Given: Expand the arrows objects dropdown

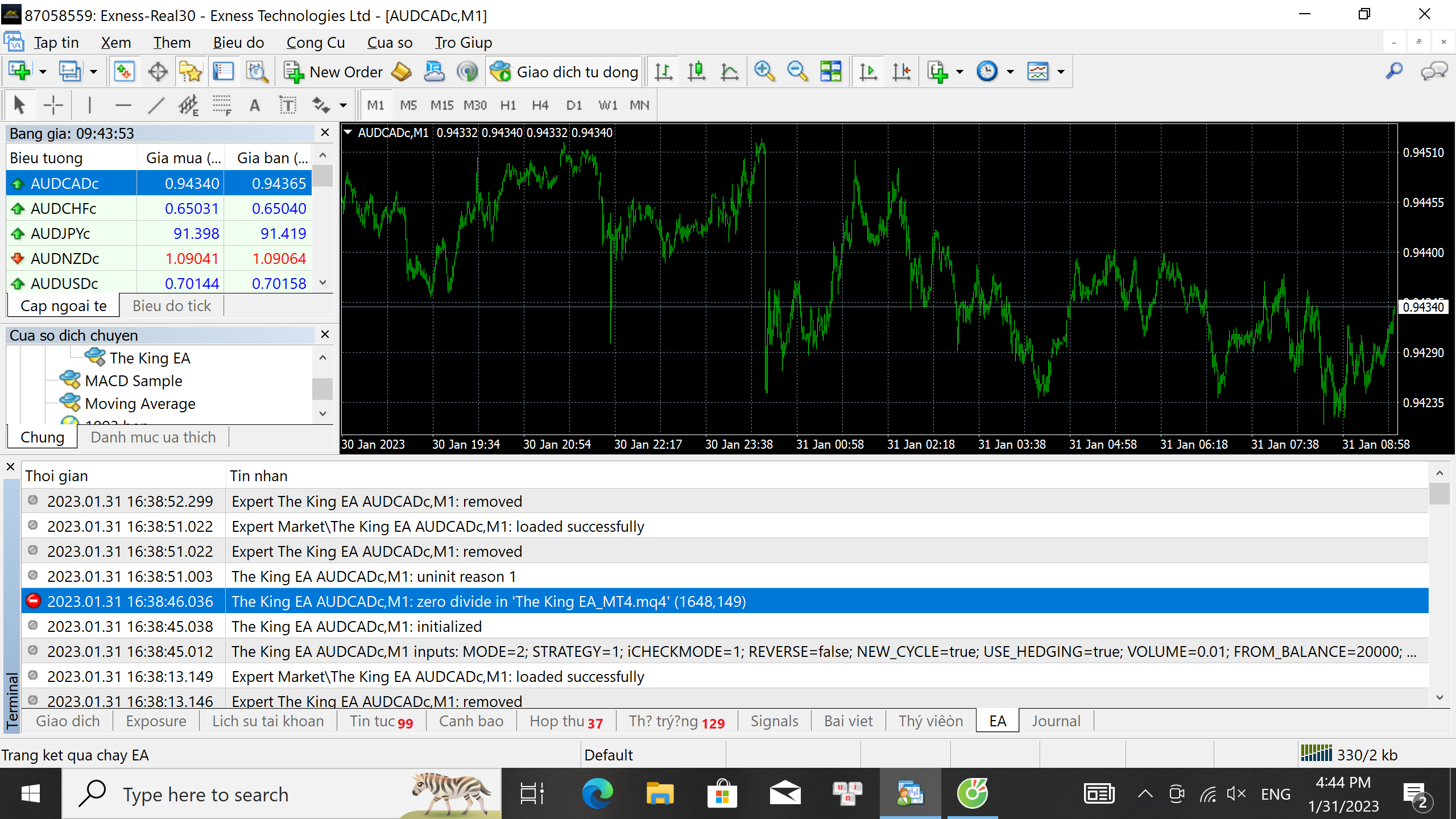Looking at the screenshot, I should pyautogui.click(x=343, y=105).
